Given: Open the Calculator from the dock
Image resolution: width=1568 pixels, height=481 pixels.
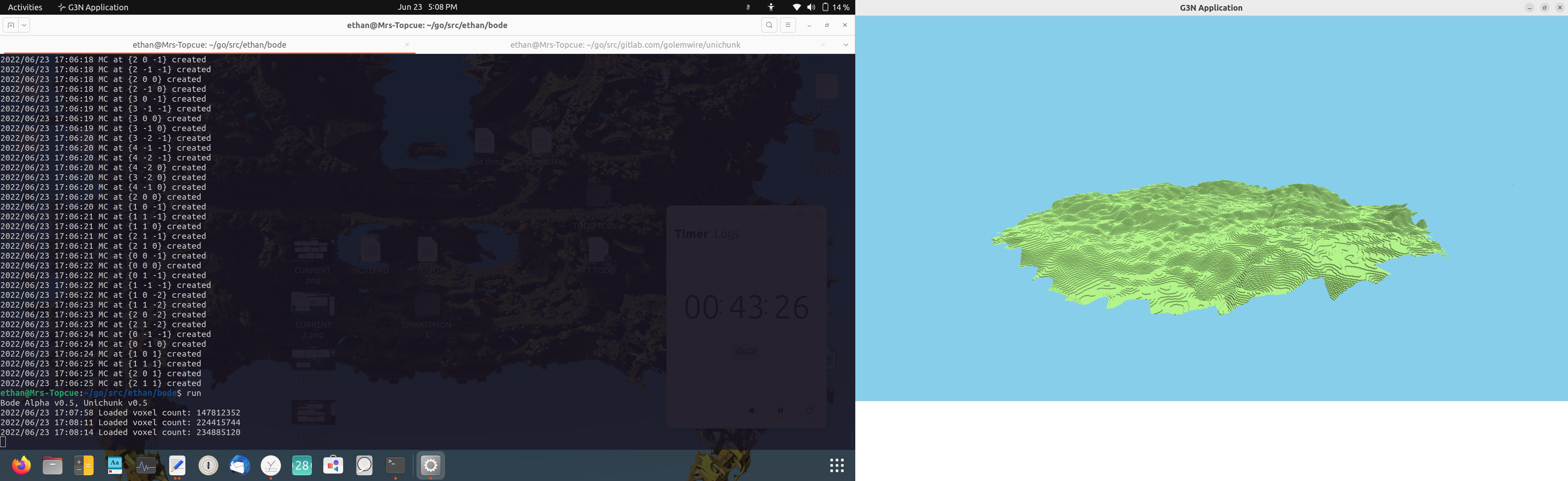Looking at the screenshot, I should [83, 466].
